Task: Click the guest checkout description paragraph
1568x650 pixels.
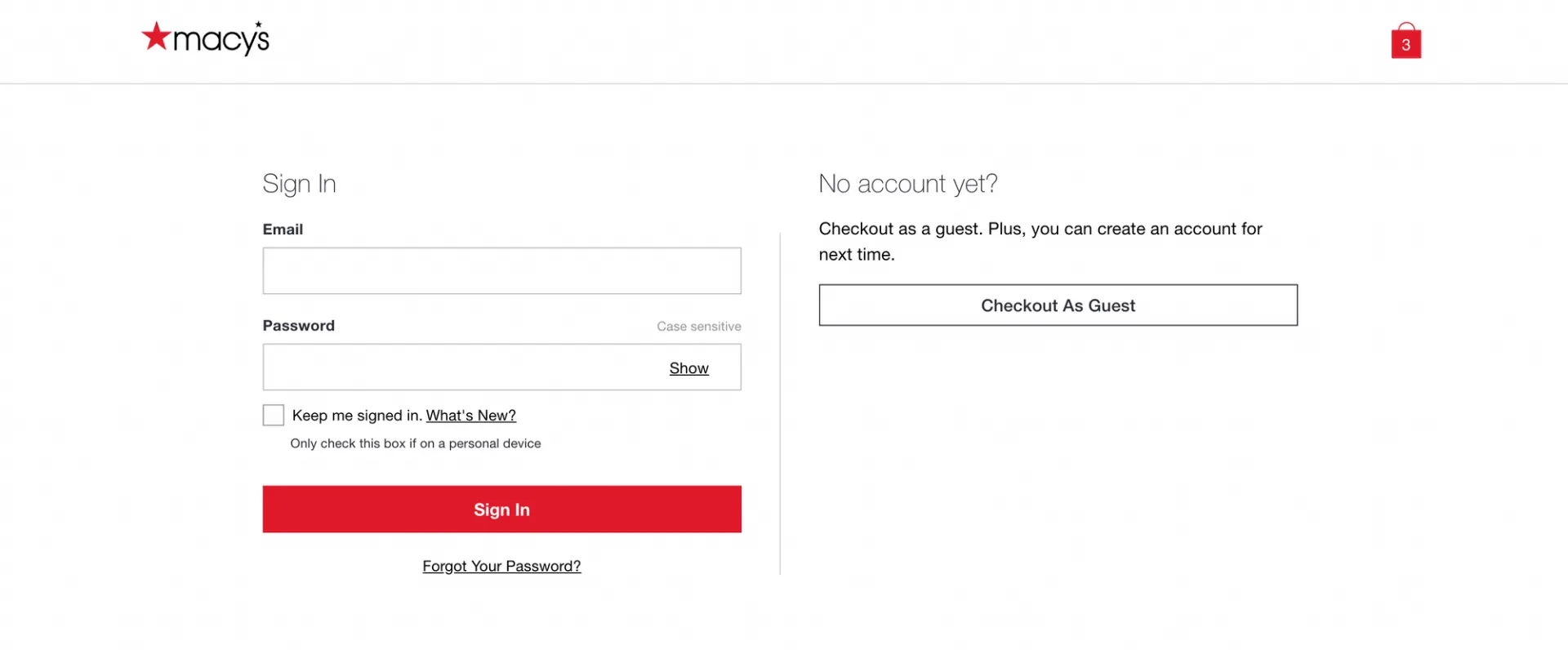Action: point(1040,242)
